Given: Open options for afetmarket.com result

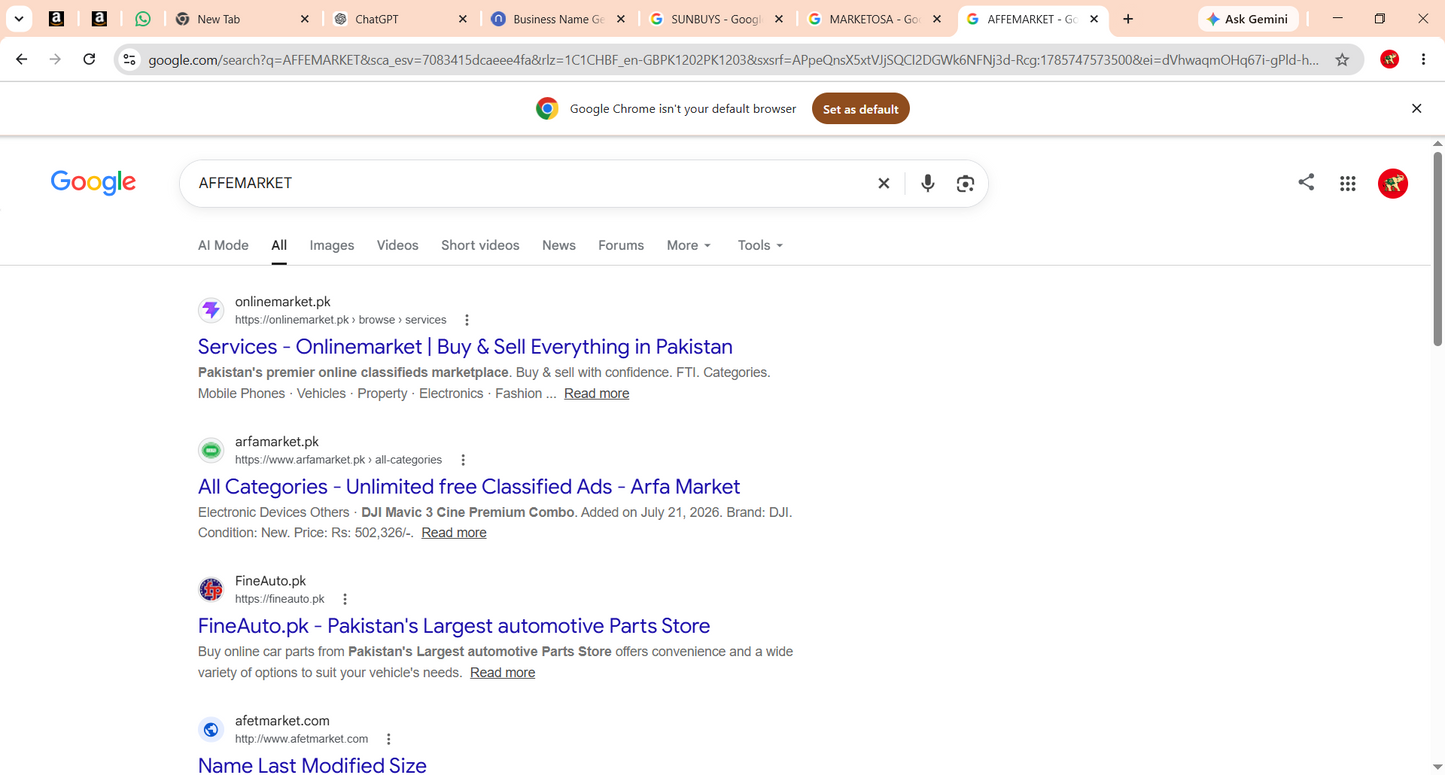Looking at the screenshot, I should pos(389,739).
